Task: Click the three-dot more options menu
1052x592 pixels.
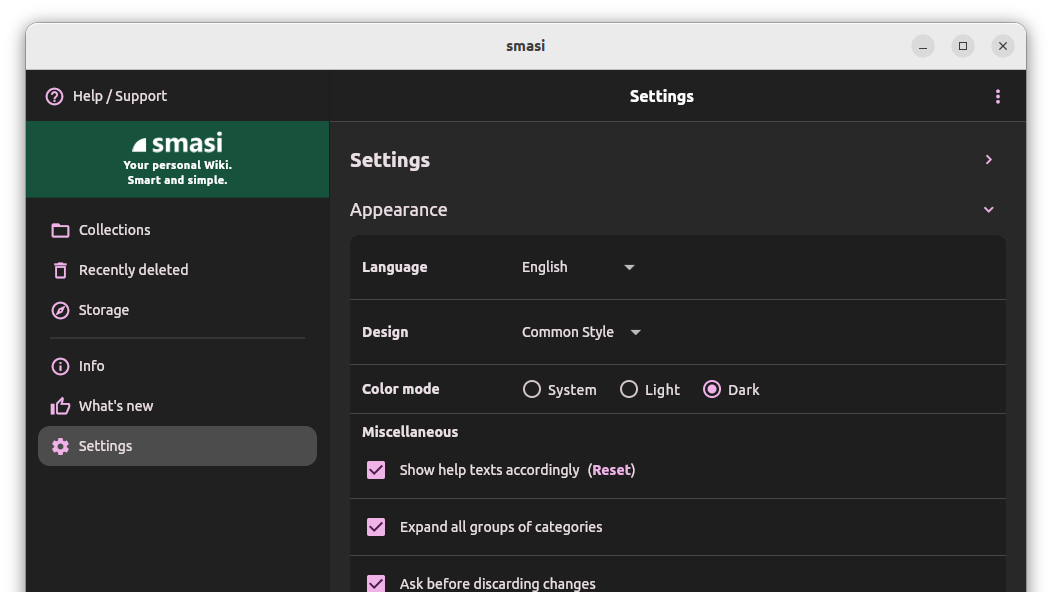Action: tap(998, 97)
